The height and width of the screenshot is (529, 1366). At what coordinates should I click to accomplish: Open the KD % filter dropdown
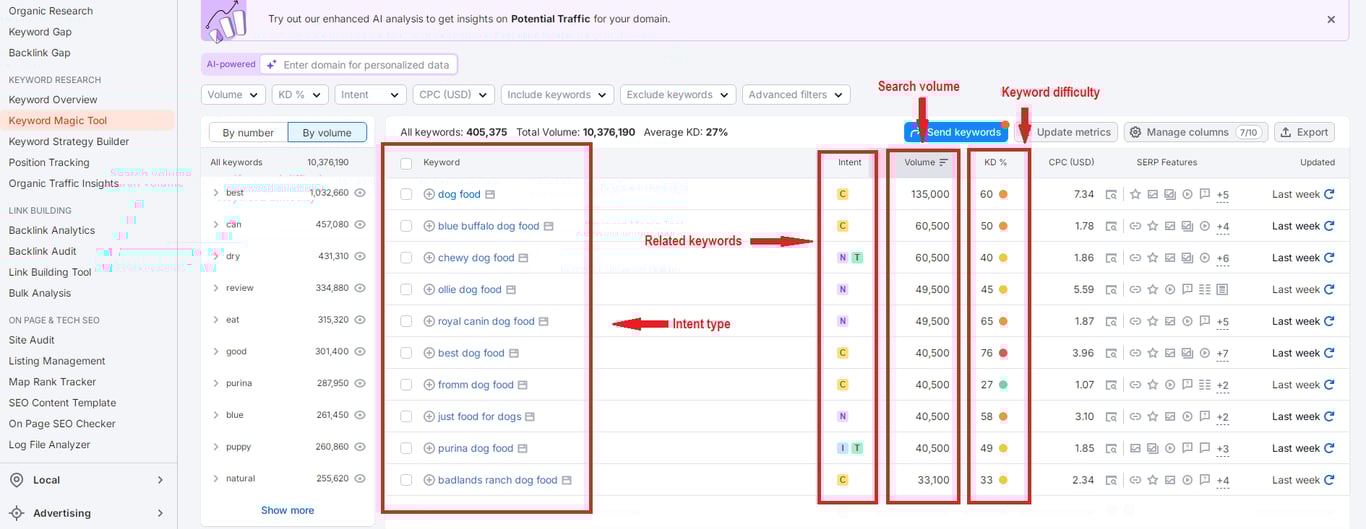point(300,95)
